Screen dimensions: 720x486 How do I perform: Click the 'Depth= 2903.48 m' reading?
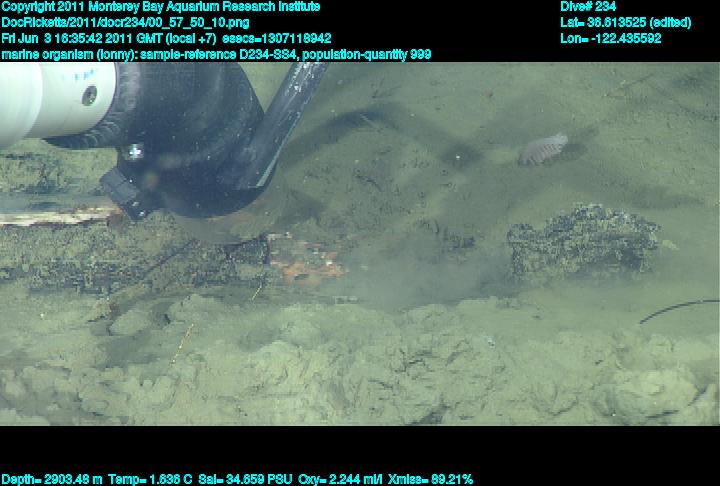point(52,480)
